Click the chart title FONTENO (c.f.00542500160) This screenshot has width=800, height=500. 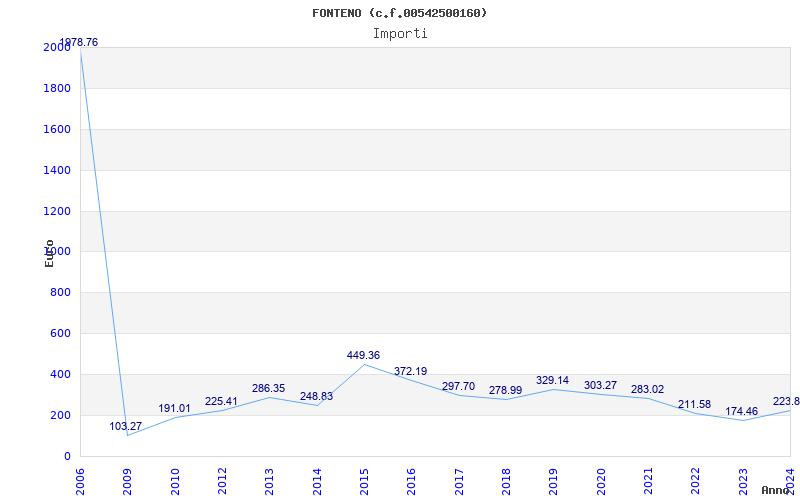pyautogui.click(x=399, y=13)
